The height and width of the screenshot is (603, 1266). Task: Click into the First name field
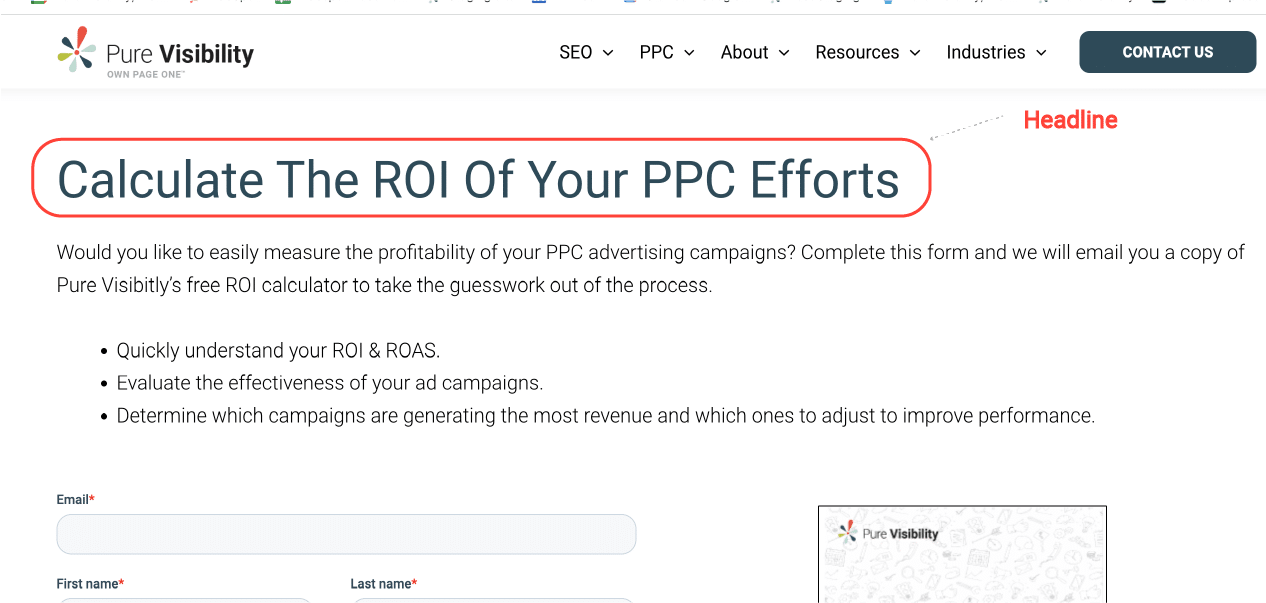(185, 600)
